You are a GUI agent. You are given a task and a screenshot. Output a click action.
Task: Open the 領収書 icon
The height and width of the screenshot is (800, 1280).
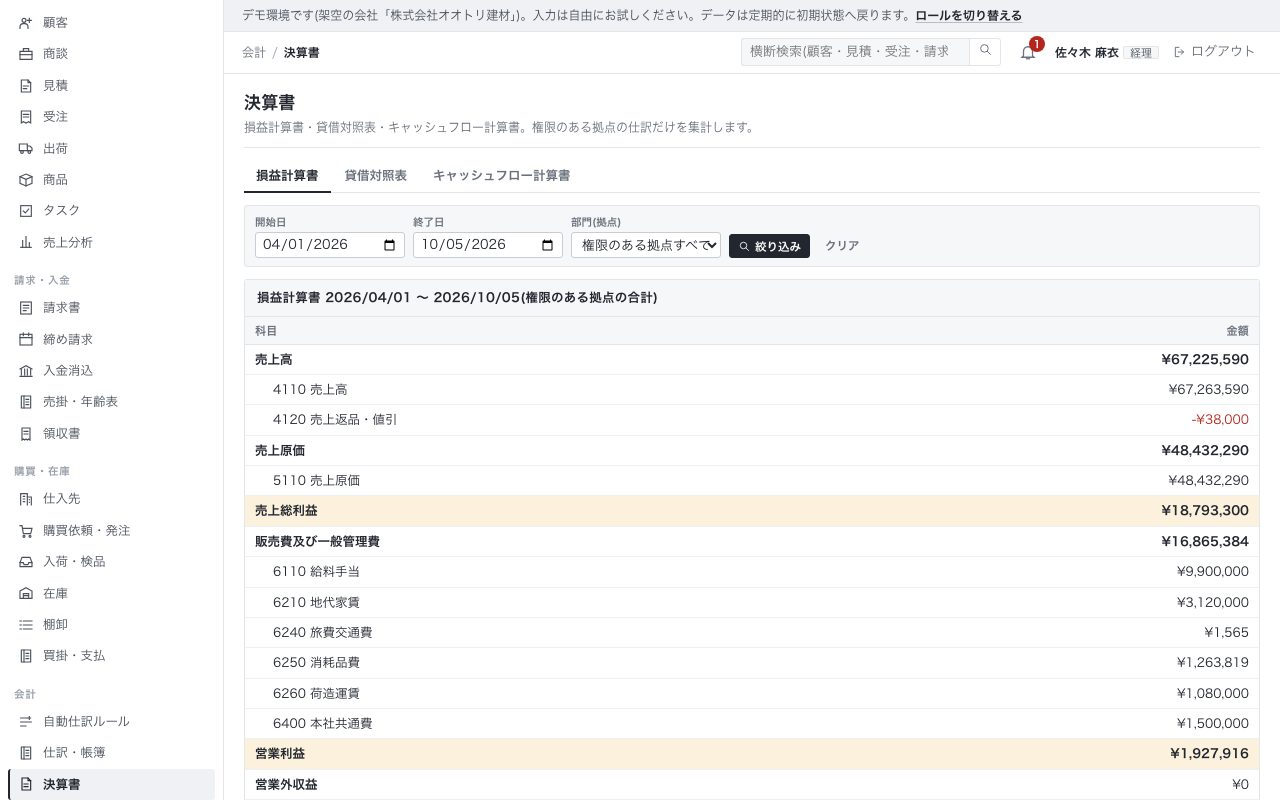[x=26, y=434]
